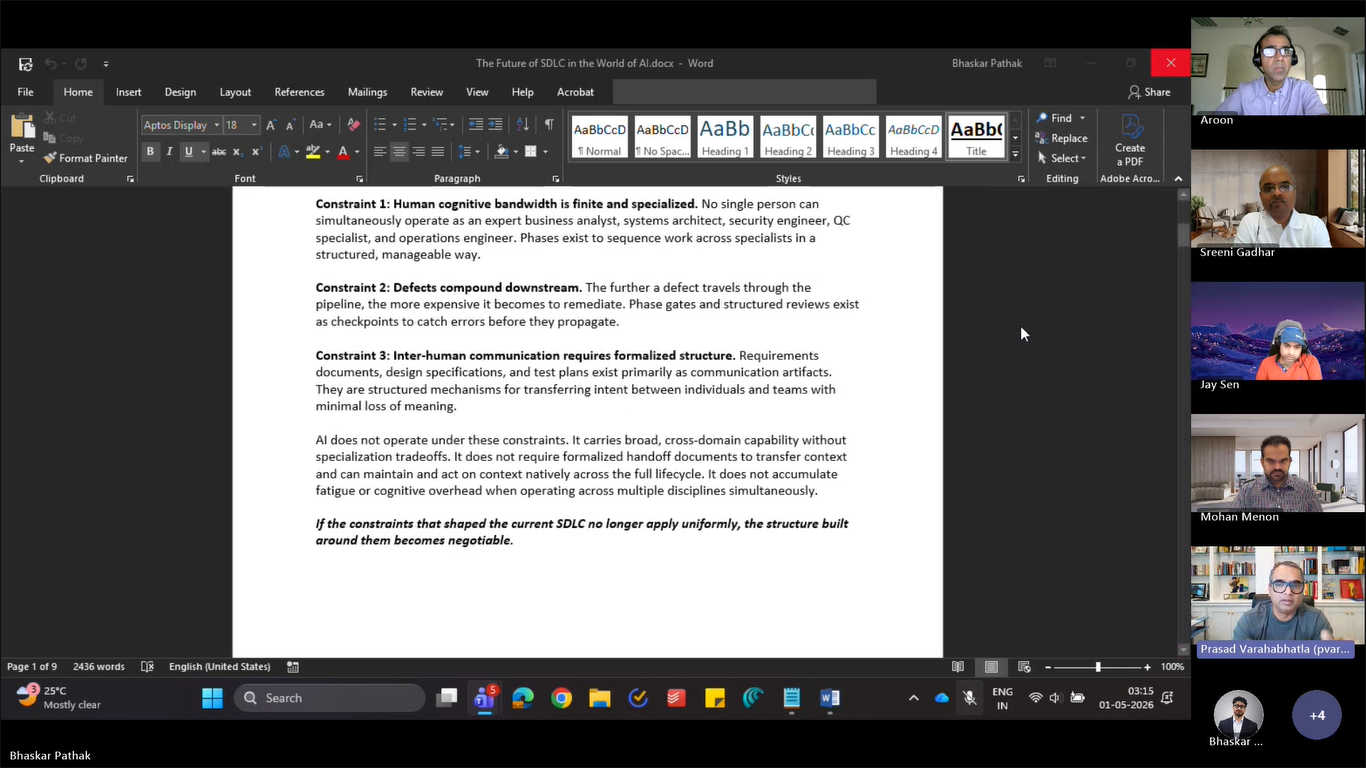Click the Word icon on the taskbar

830,698
